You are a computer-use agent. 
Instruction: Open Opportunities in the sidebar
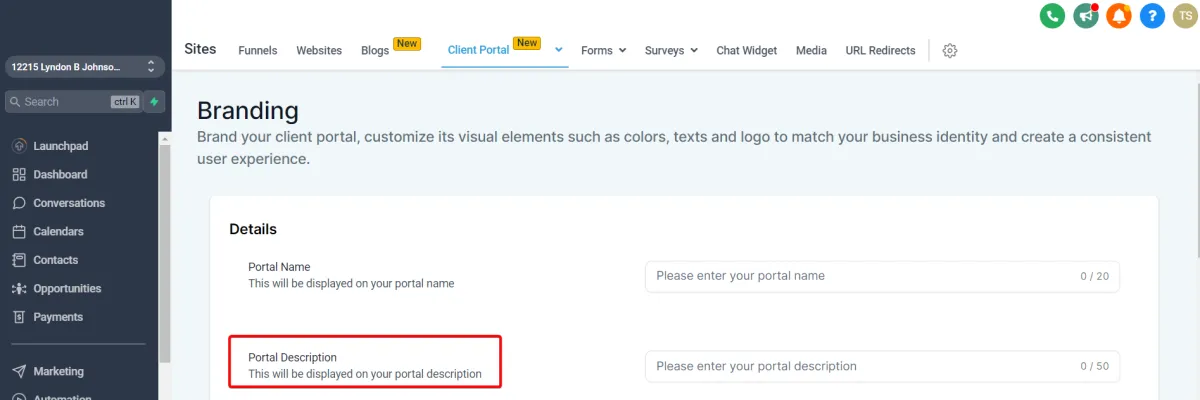coord(67,289)
